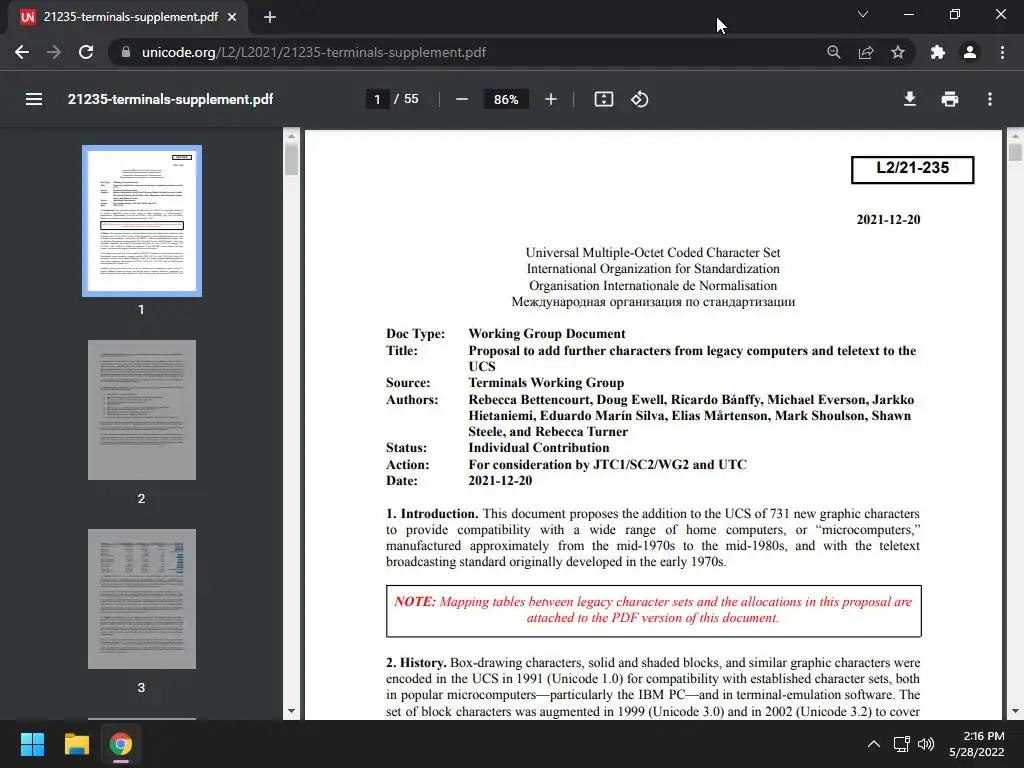Click thumbnail panel scroll up arrow
The width and height of the screenshot is (1024, 768).
[291, 136]
